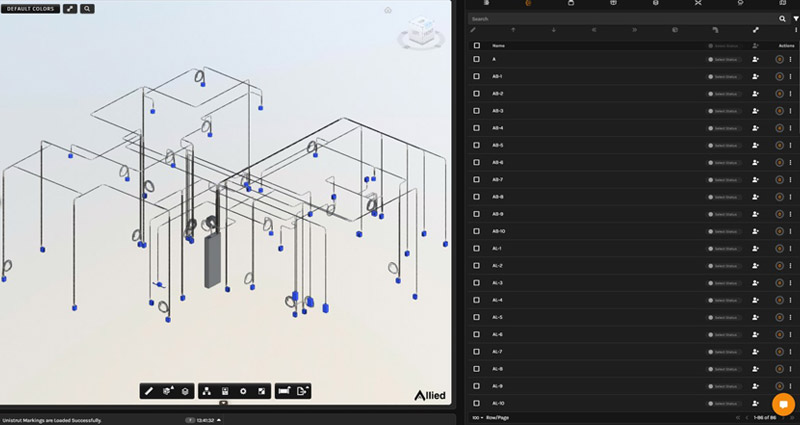Viewport: 800px width, 425px height.
Task: Open Select Status dropdown for row A
Action: point(723,60)
